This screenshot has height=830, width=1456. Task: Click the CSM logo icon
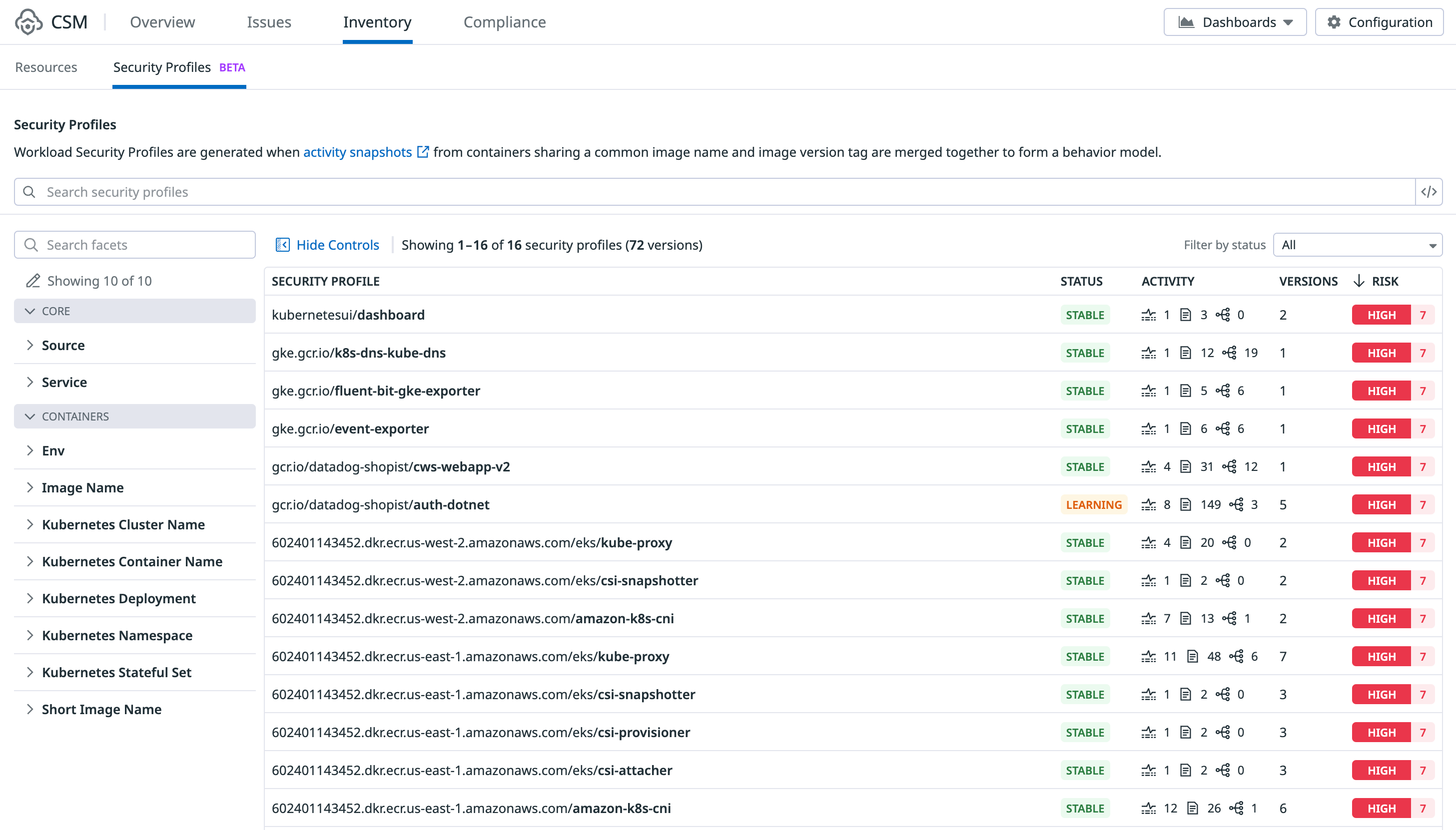tap(28, 22)
